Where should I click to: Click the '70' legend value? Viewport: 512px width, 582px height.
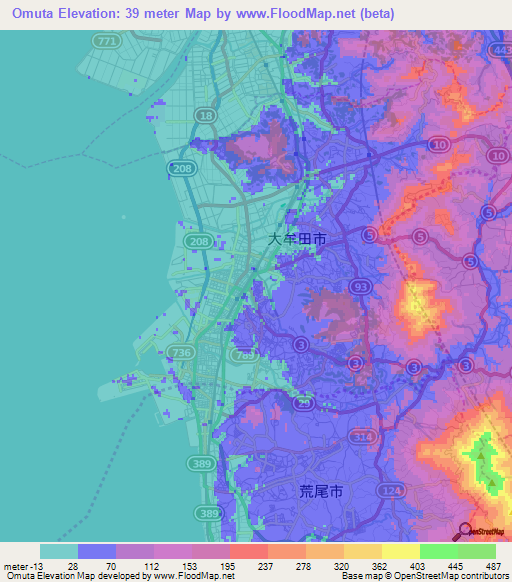point(111,567)
